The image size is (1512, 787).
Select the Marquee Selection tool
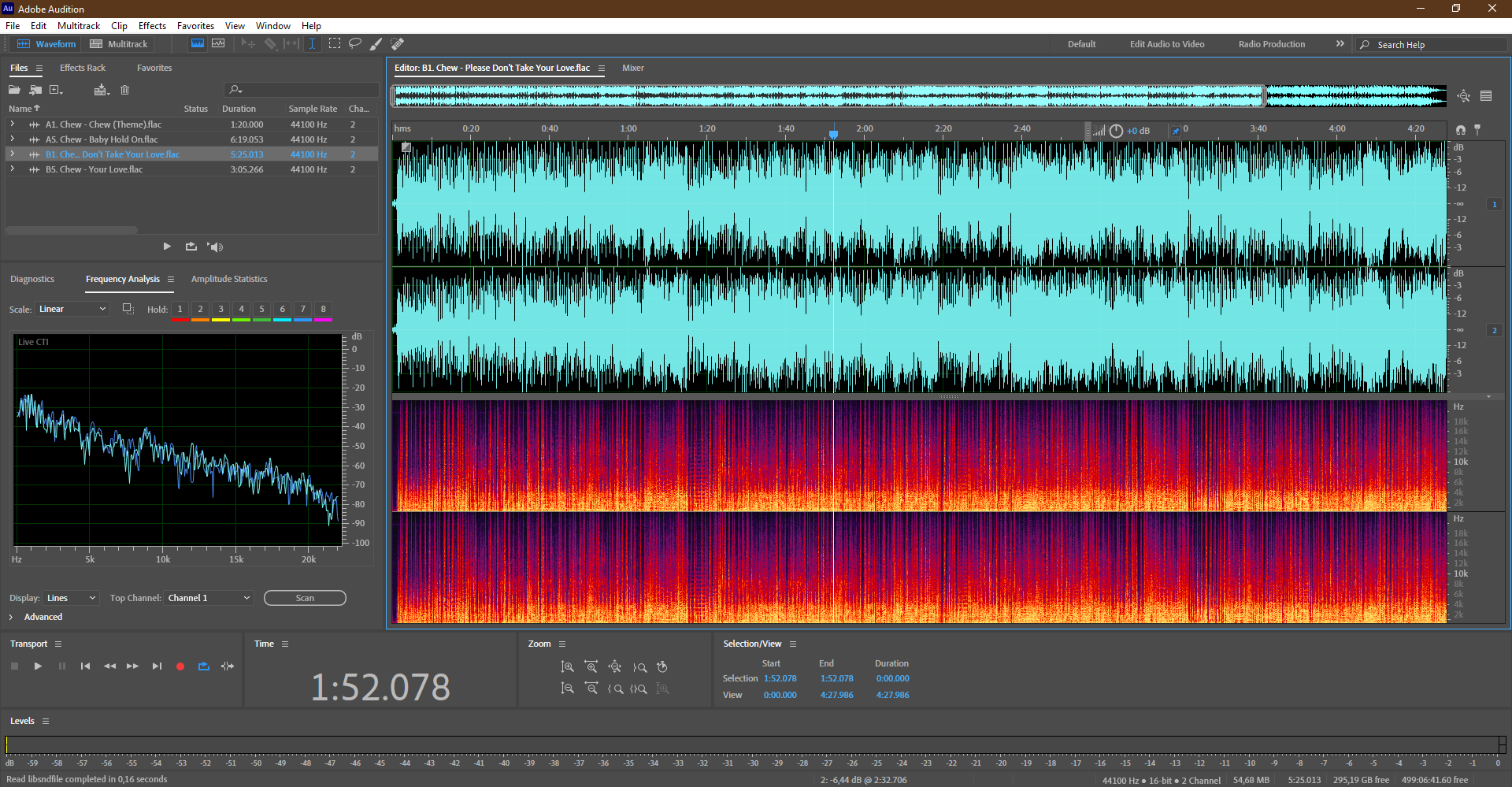334,43
